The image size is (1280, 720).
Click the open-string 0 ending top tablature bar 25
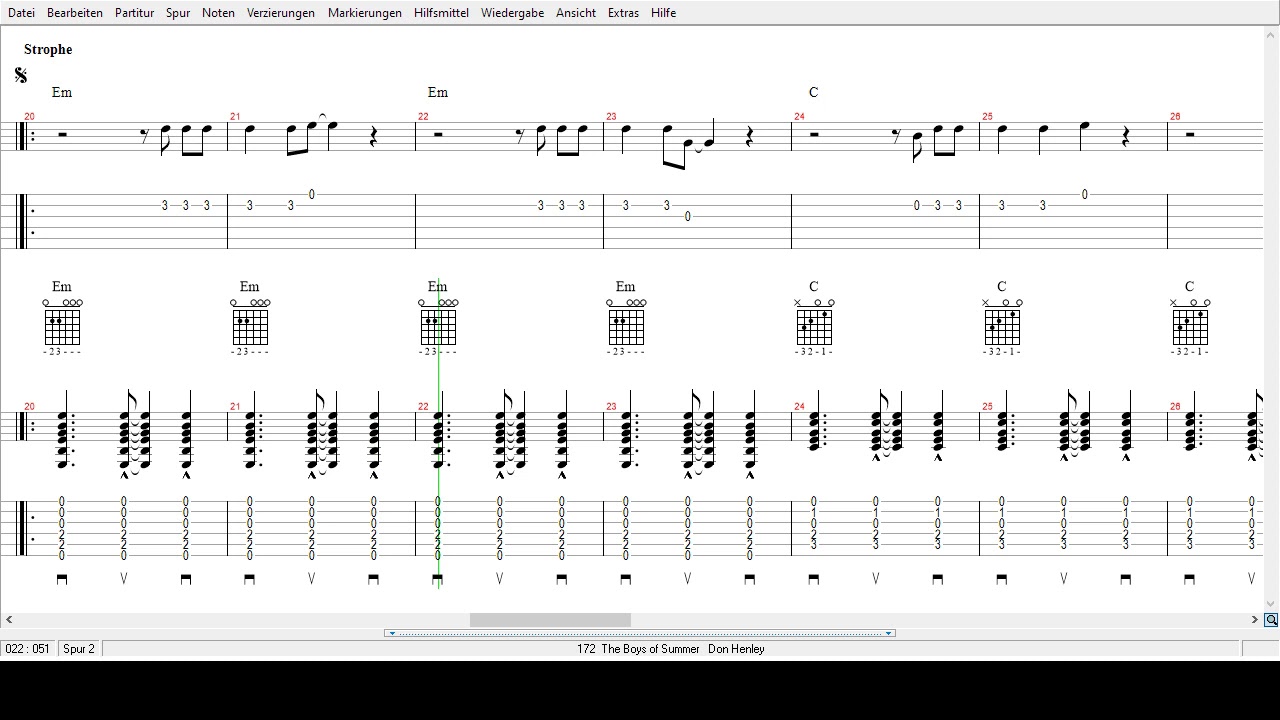(x=1085, y=194)
